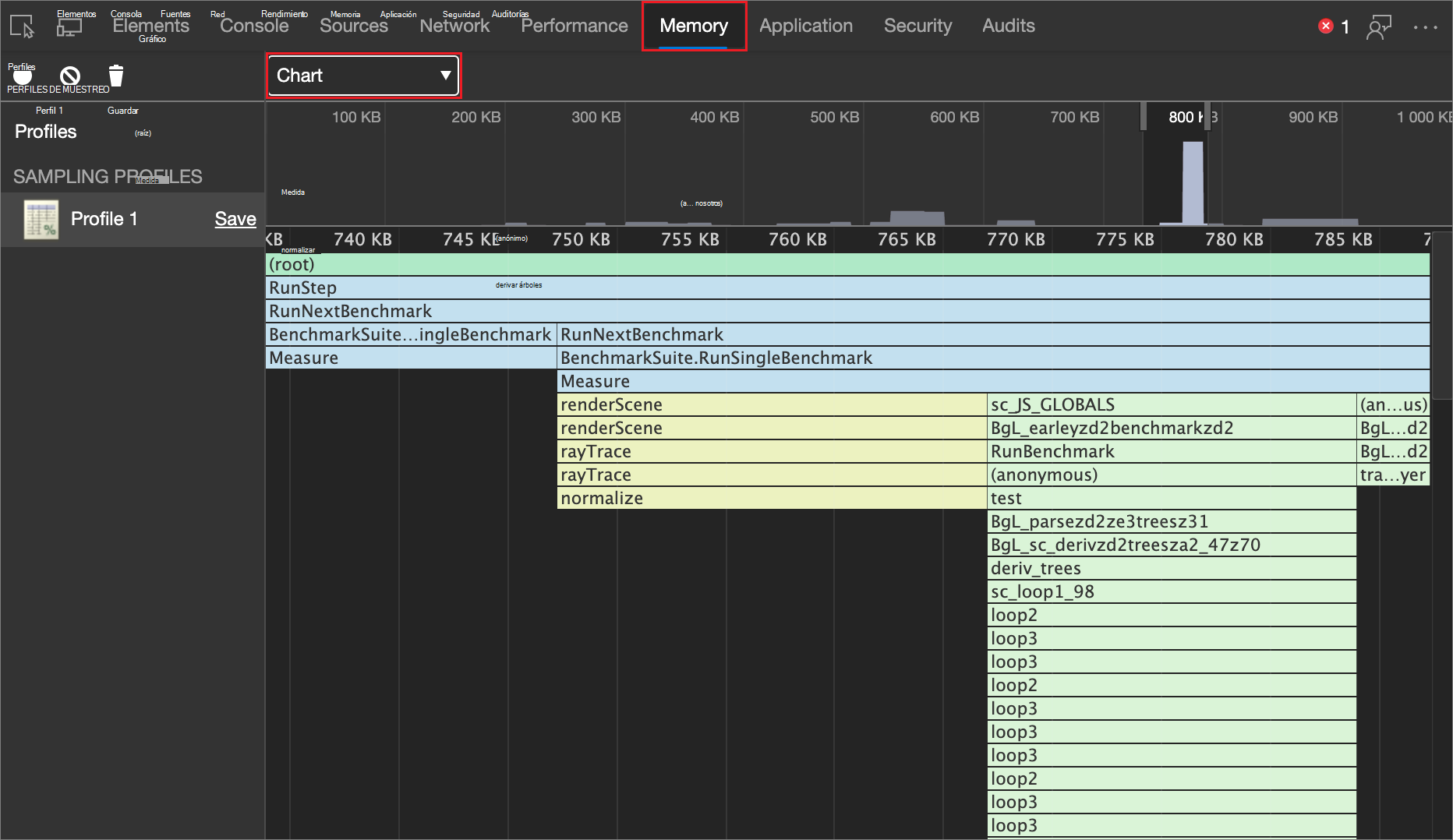Click the red error count icon
1453x840 pixels.
(x=1325, y=26)
